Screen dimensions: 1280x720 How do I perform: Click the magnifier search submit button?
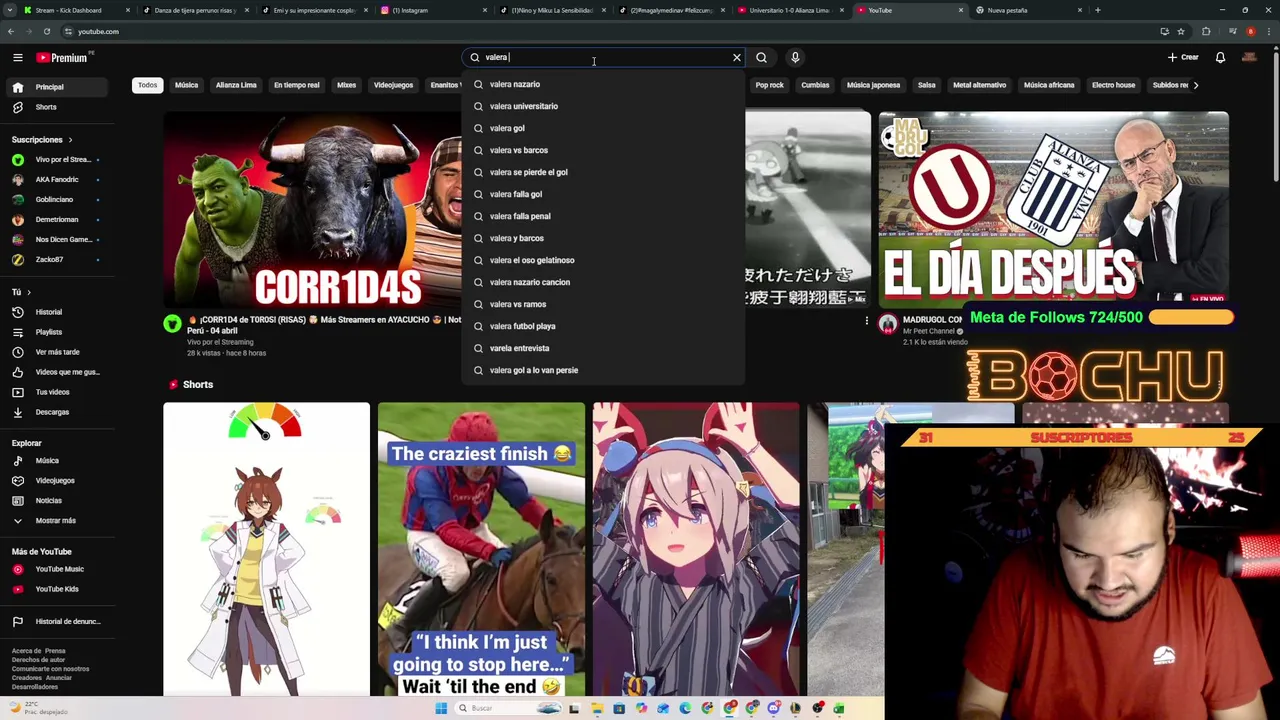point(762,58)
